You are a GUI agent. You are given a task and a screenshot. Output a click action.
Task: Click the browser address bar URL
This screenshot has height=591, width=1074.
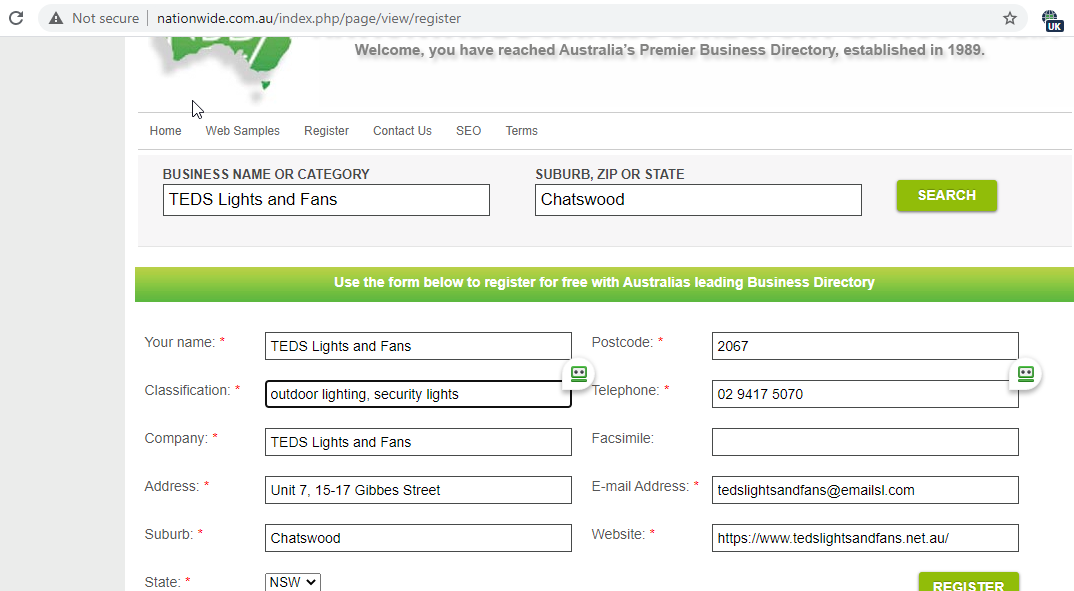pyautogui.click(x=309, y=18)
